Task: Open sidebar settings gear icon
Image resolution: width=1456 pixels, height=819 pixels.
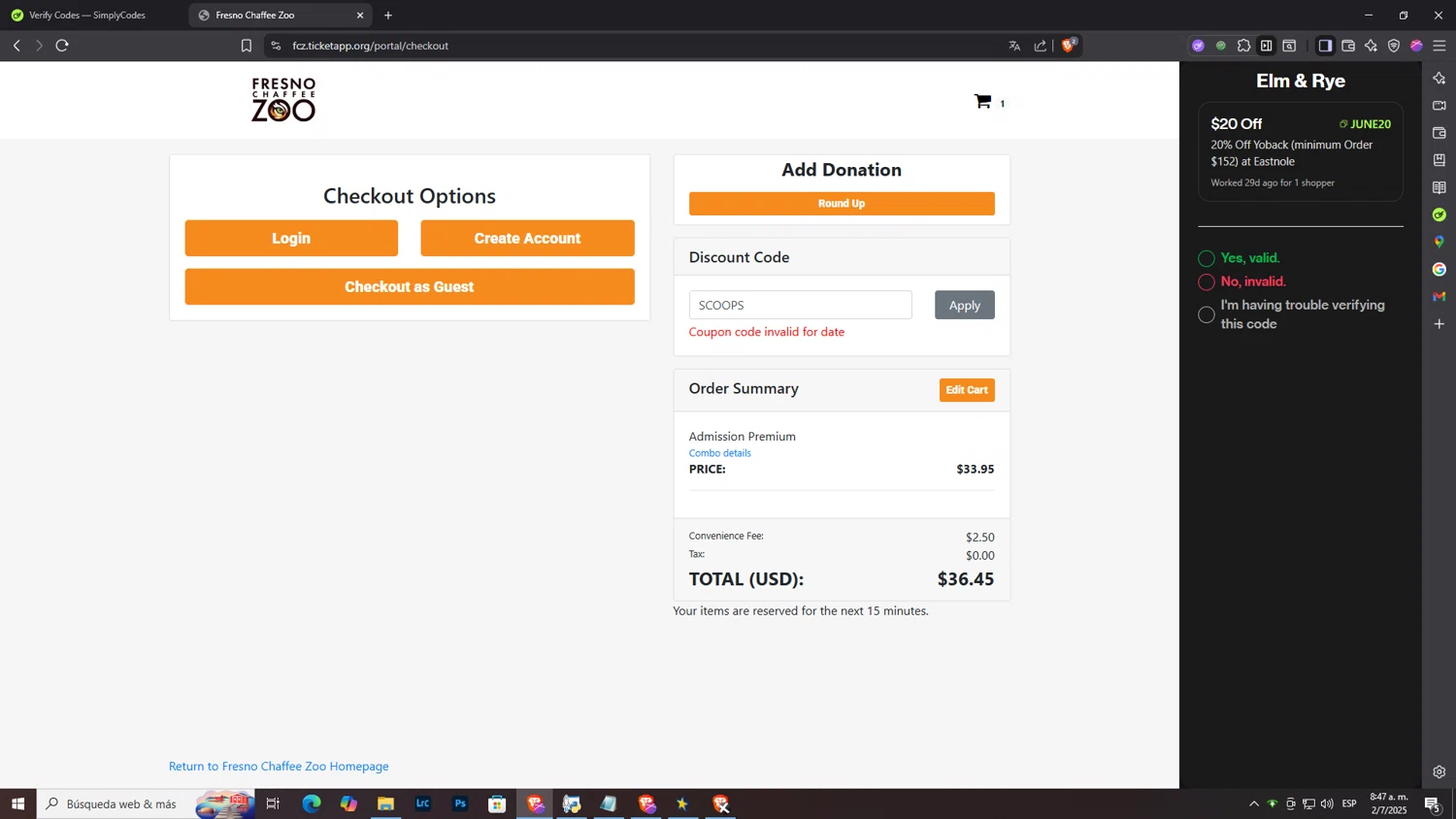Action: coord(1439,772)
